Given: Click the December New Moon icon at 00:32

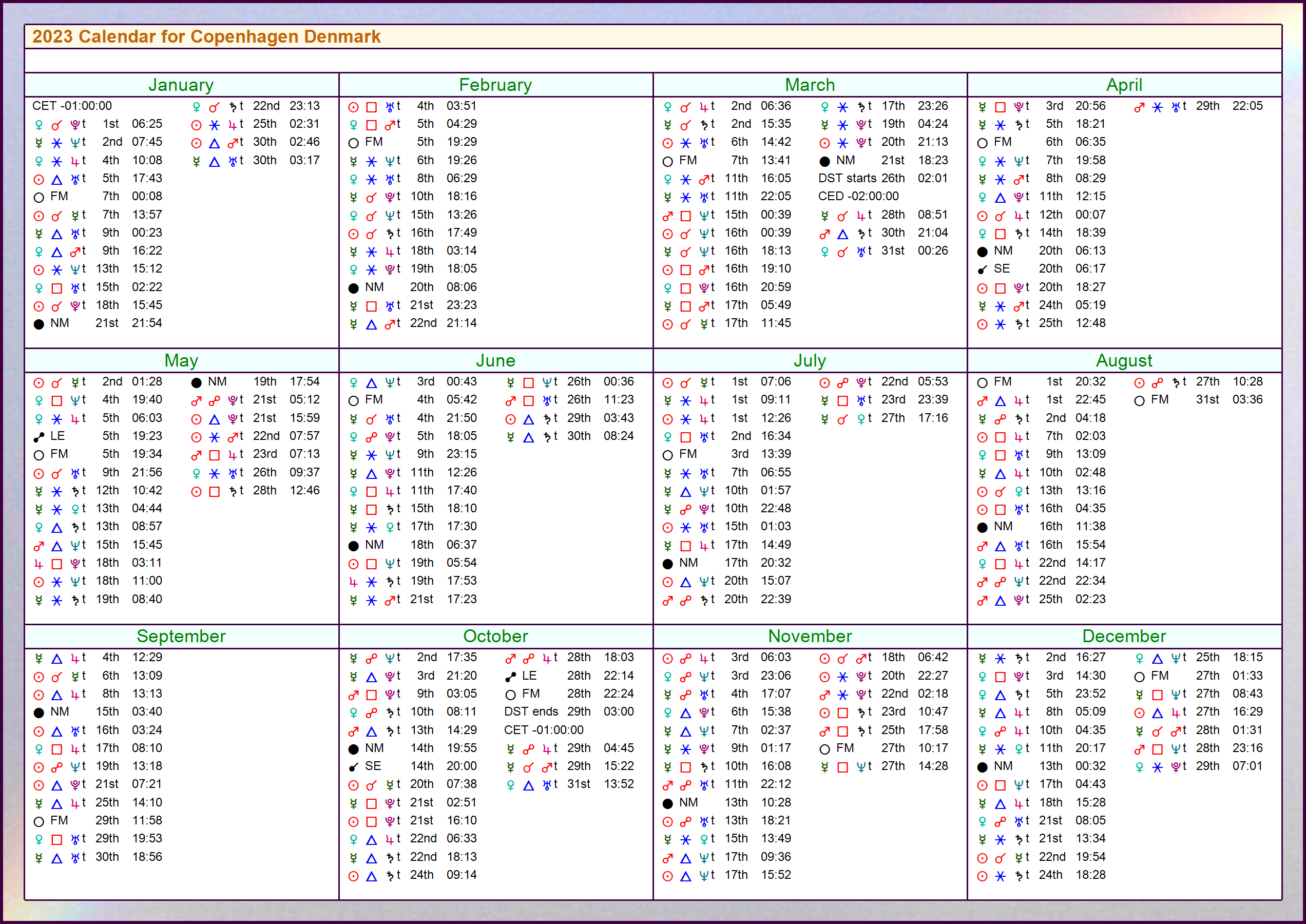Looking at the screenshot, I should click(x=982, y=767).
